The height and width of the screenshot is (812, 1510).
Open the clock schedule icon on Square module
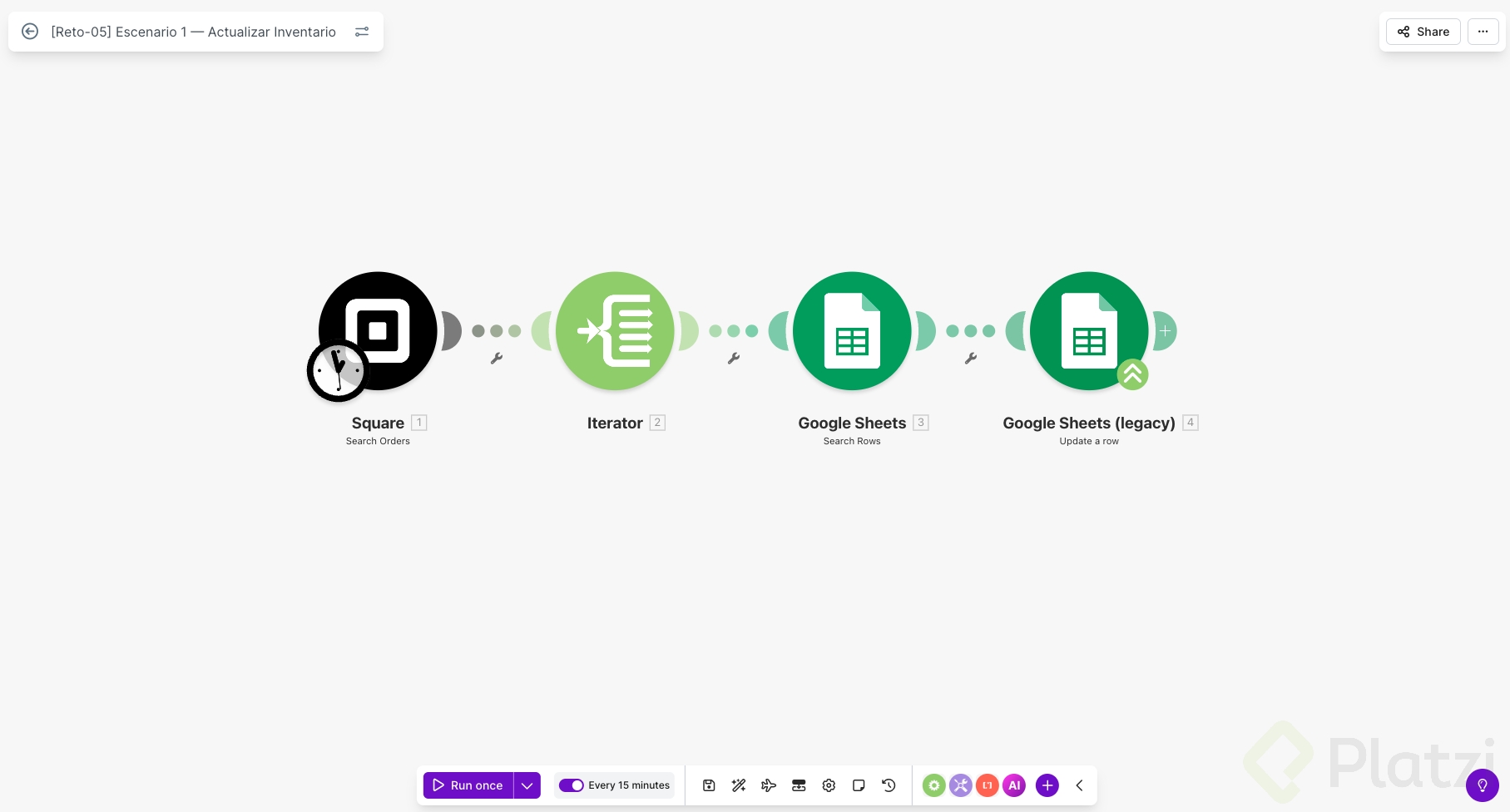[x=338, y=370]
